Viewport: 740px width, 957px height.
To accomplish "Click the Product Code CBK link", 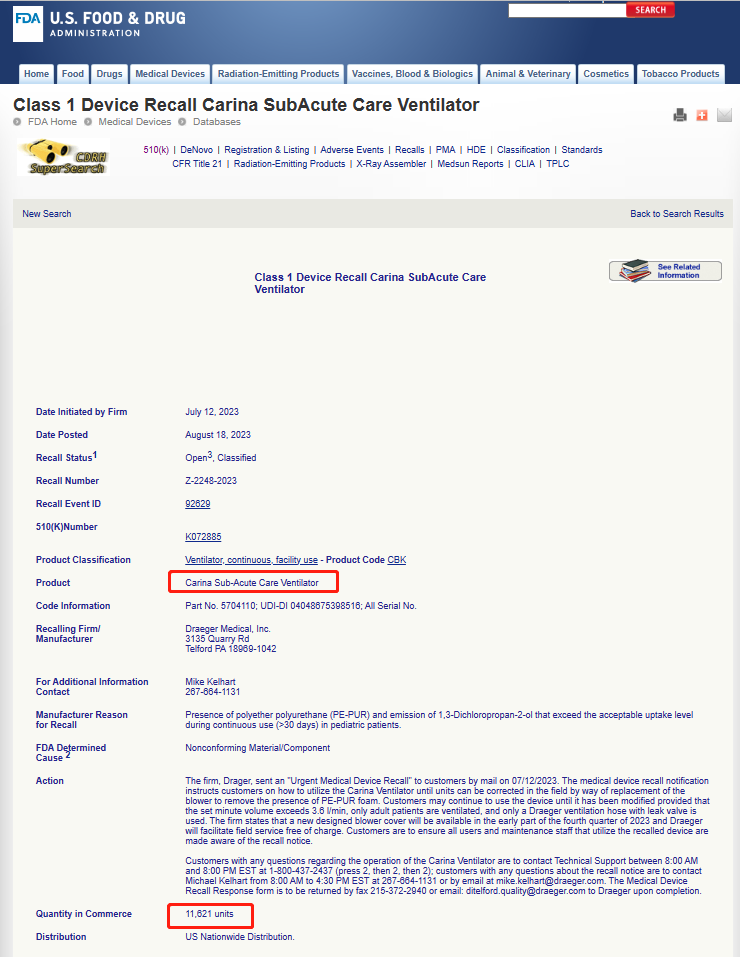I will [x=397, y=560].
